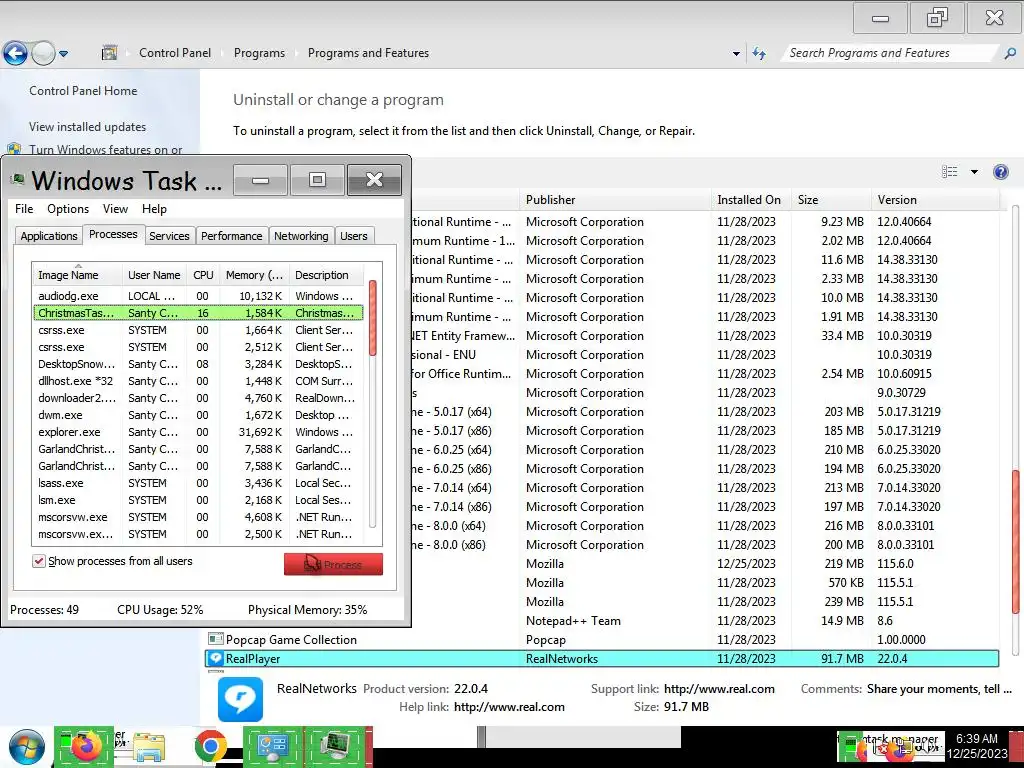Click the Control Panel address bar icon
Screen dimensions: 1024x768
coord(110,53)
